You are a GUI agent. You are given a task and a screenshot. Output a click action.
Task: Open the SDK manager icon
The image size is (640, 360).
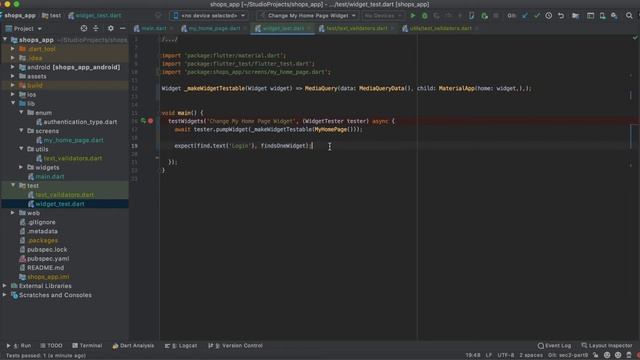614,16
